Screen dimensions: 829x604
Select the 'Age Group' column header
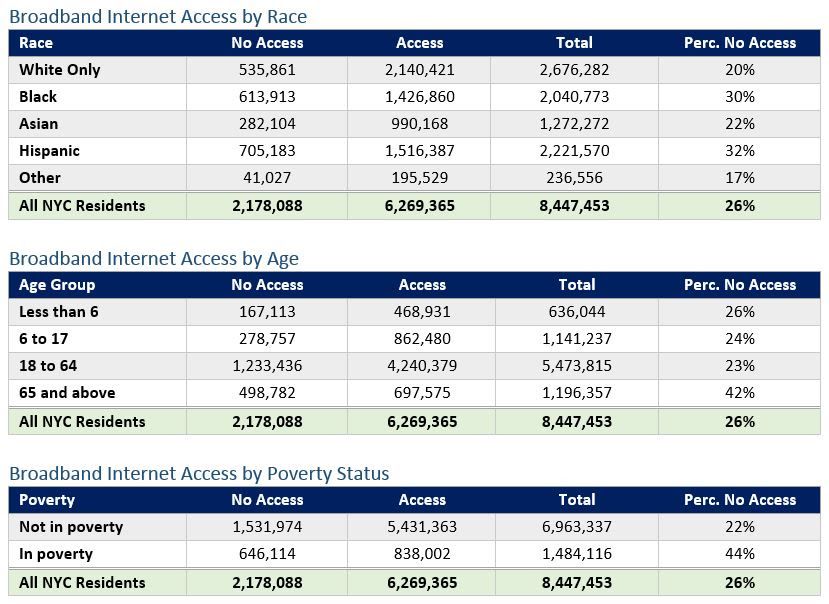coord(57,285)
